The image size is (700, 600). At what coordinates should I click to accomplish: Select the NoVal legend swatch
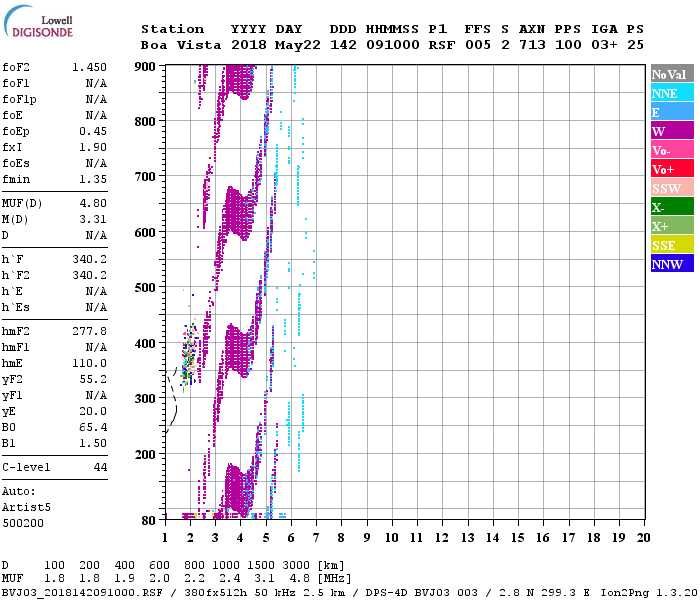[672, 74]
